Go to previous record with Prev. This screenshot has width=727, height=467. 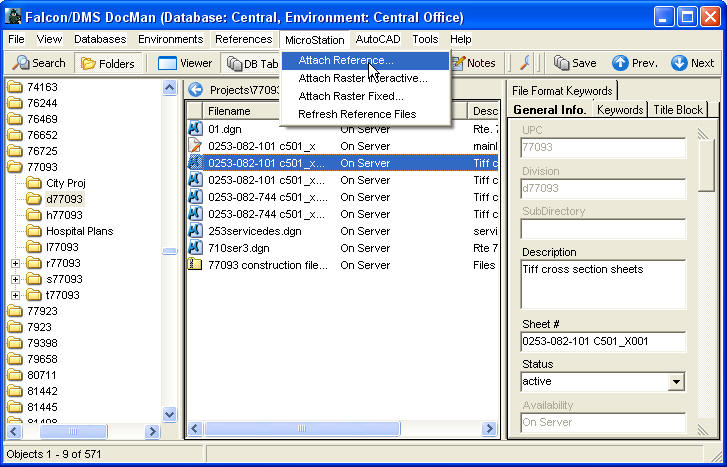(x=635, y=63)
